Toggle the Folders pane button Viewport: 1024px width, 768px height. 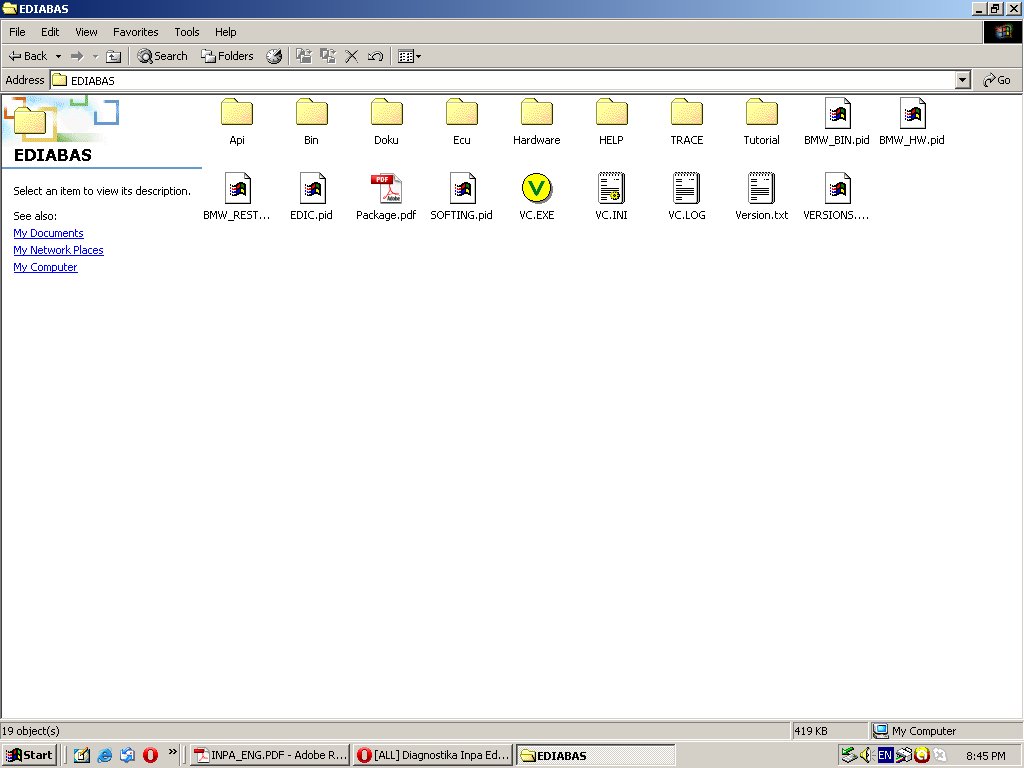pyautogui.click(x=228, y=56)
